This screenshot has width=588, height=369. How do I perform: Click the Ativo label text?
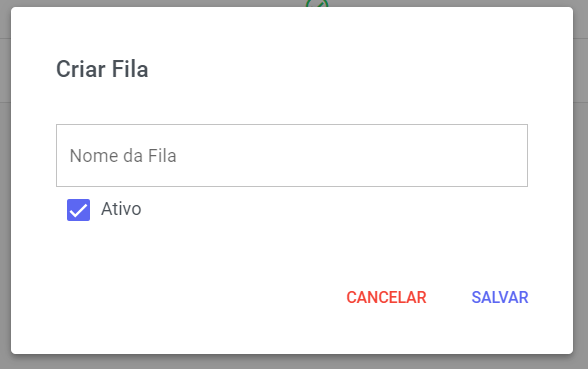121,209
